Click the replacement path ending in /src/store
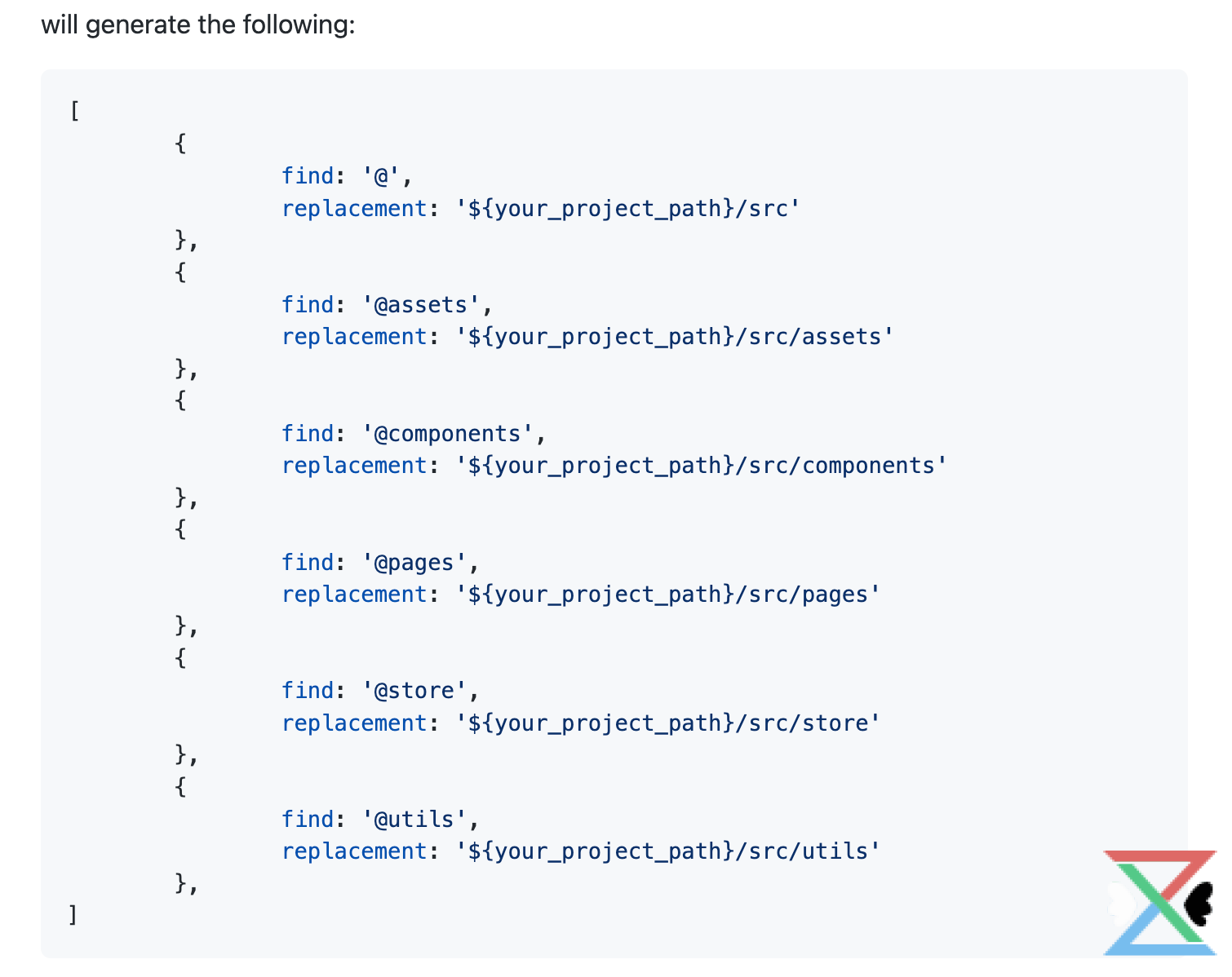The height and width of the screenshot is (977, 1232). coord(668,723)
